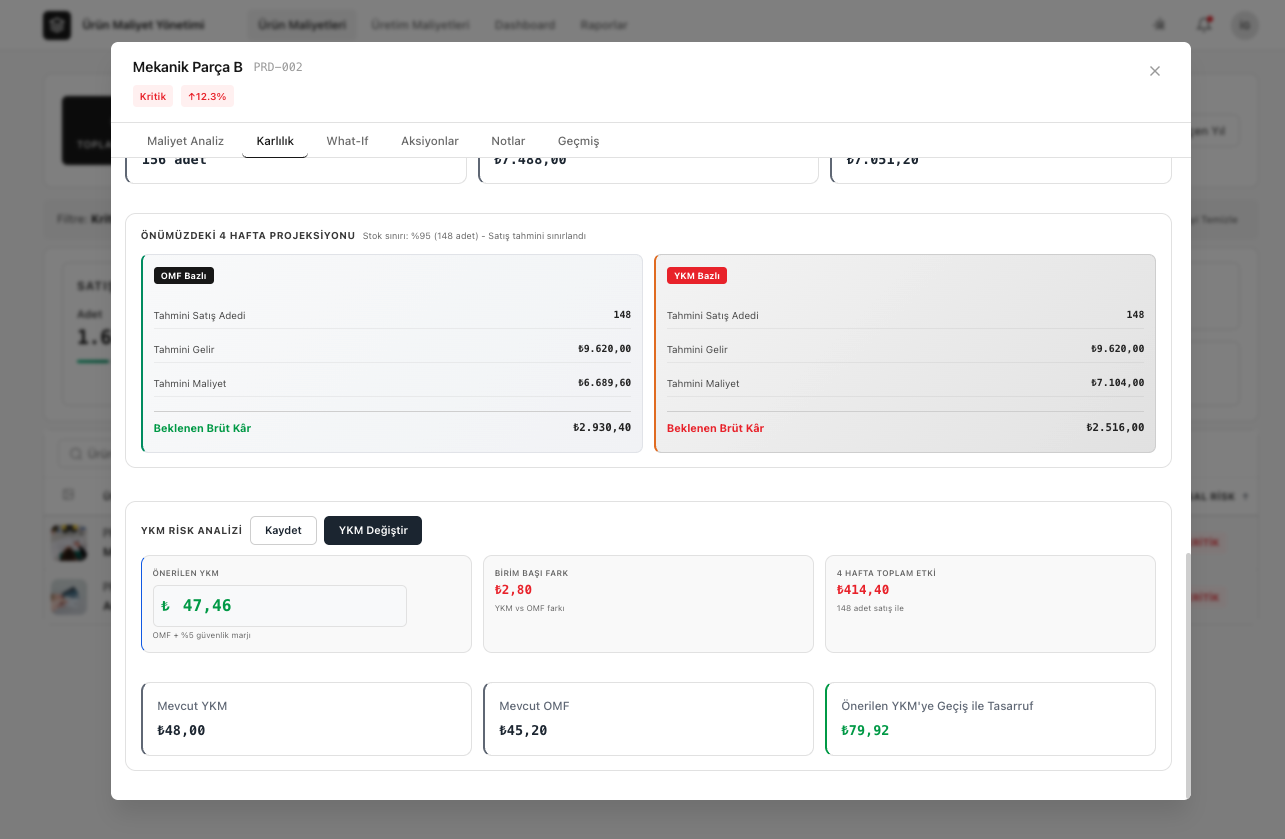
Task: Go to the Aksiyonlar tab
Action: coord(430,141)
